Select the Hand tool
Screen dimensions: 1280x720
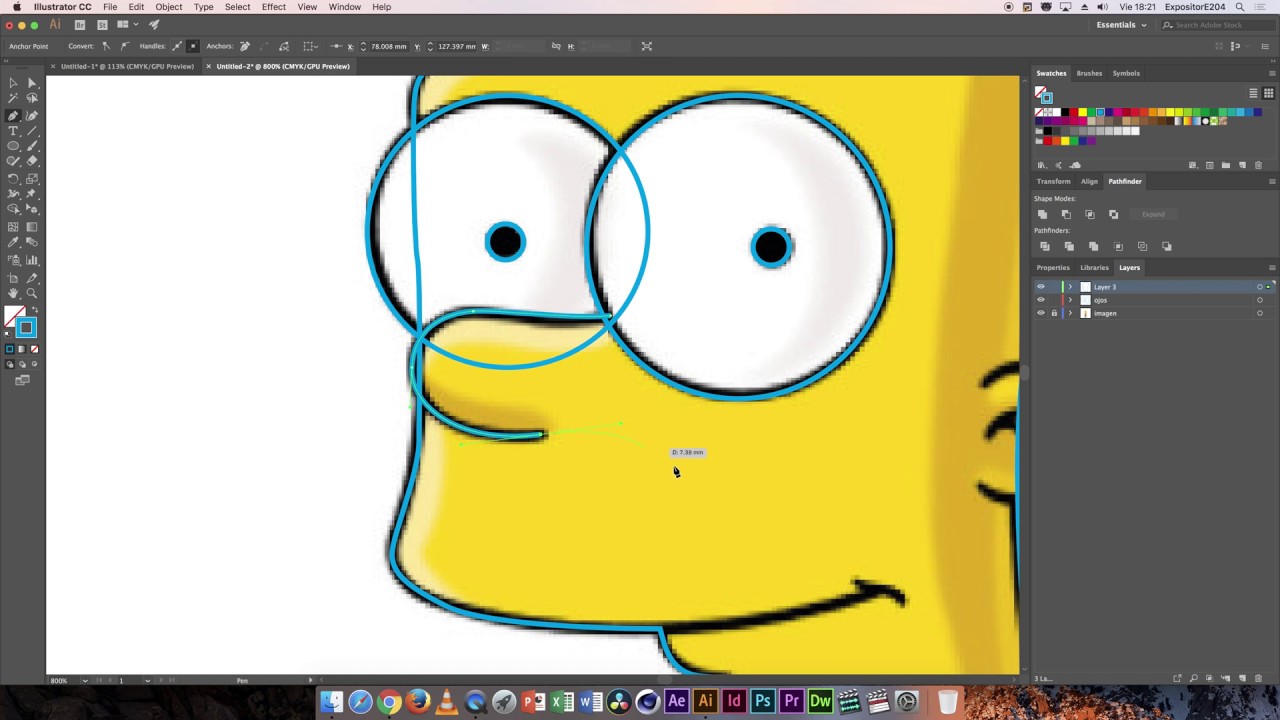(13, 294)
